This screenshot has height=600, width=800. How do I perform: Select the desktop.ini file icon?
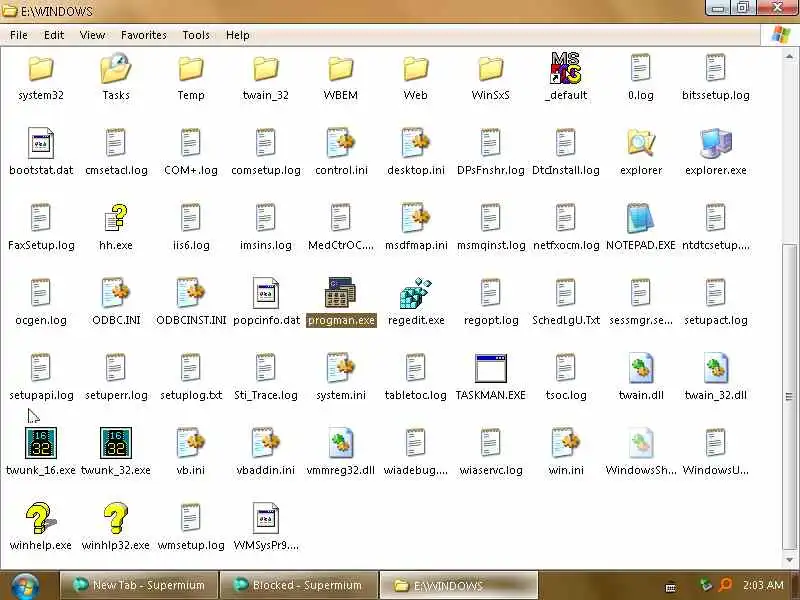(416, 143)
